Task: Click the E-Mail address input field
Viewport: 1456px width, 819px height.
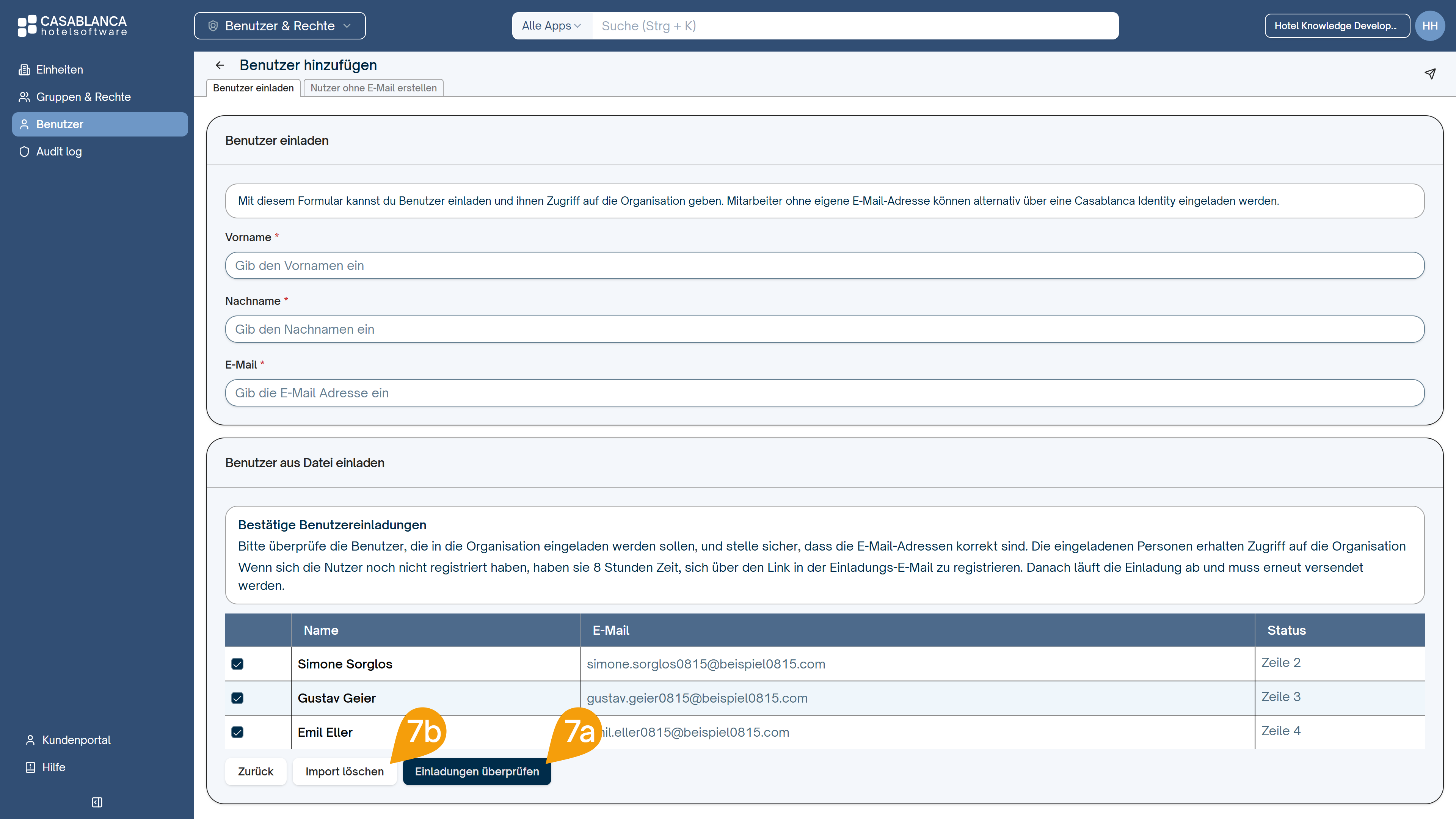Action: click(825, 393)
